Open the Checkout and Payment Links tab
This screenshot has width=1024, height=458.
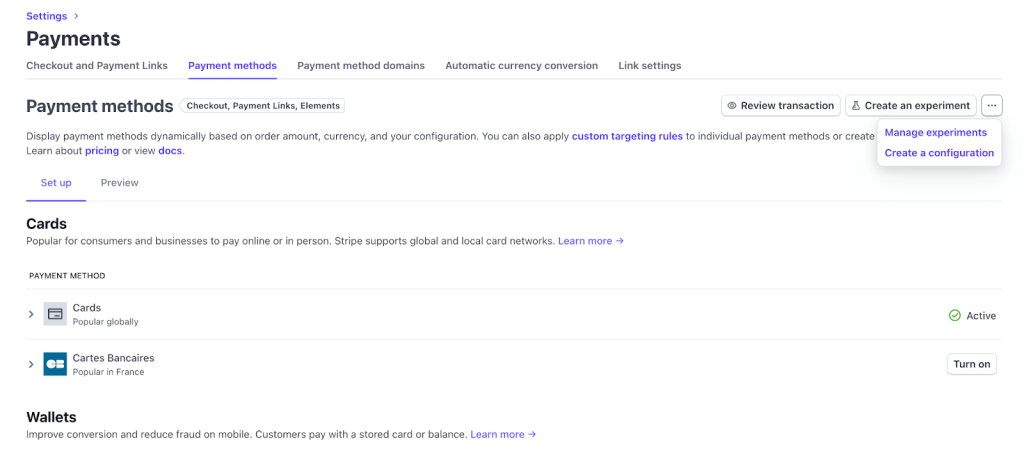[97, 65]
